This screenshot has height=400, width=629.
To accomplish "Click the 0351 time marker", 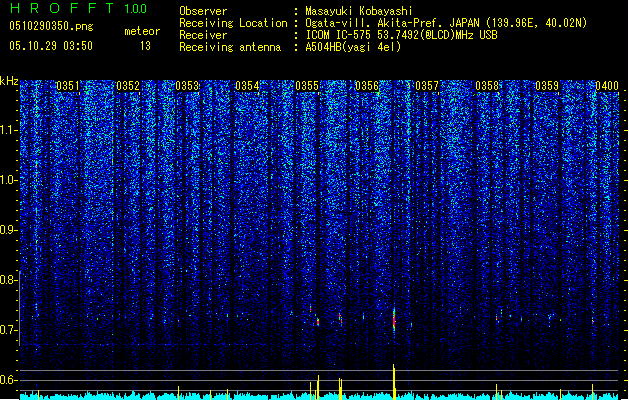I will coord(68,86).
